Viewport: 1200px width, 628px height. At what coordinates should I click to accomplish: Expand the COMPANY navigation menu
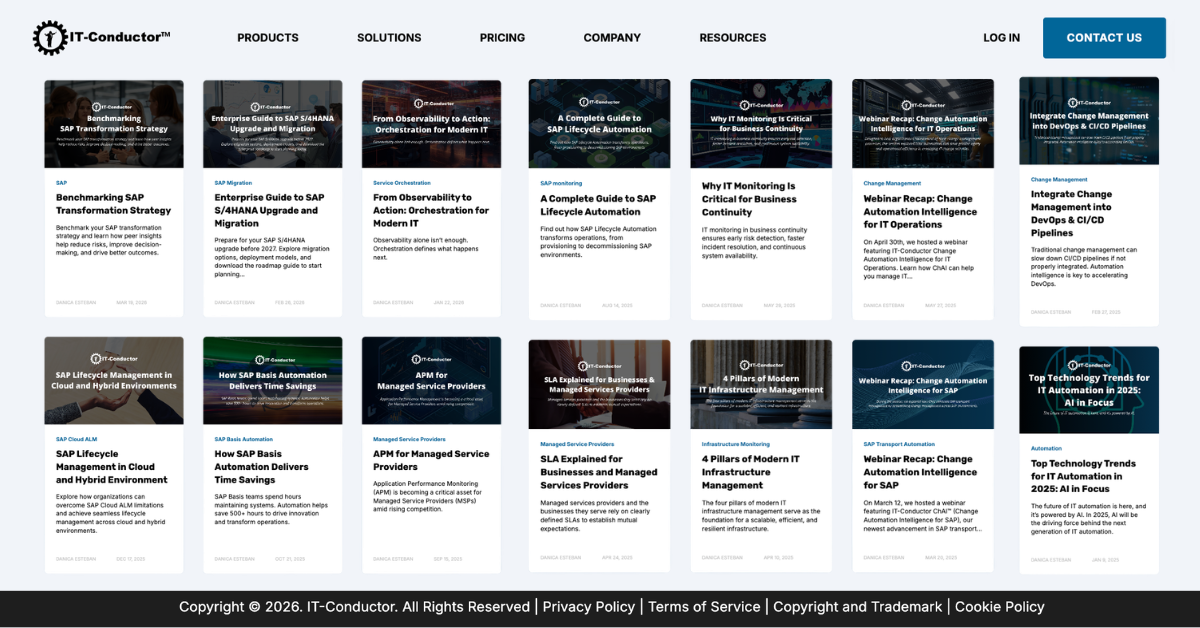click(612, 38)
